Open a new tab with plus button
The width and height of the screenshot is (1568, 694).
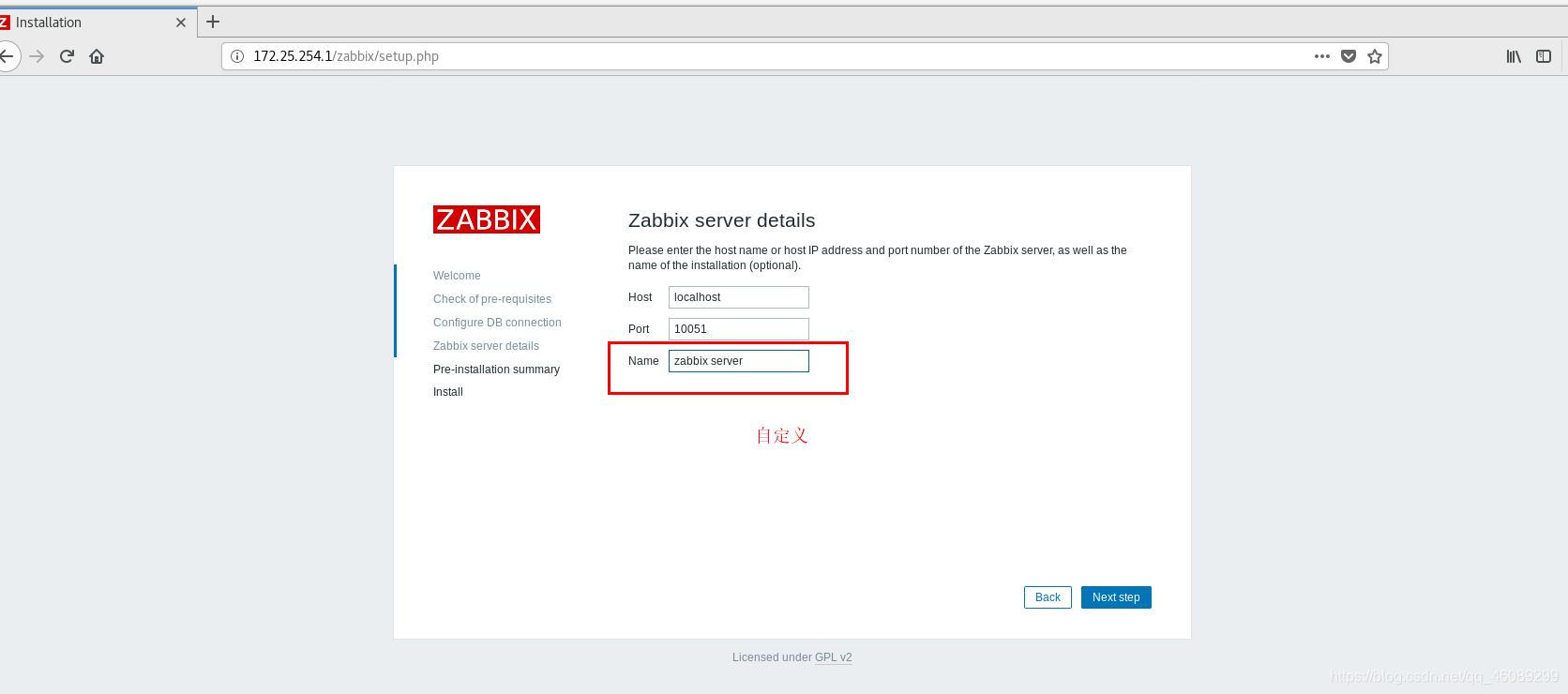click(213, 22)
